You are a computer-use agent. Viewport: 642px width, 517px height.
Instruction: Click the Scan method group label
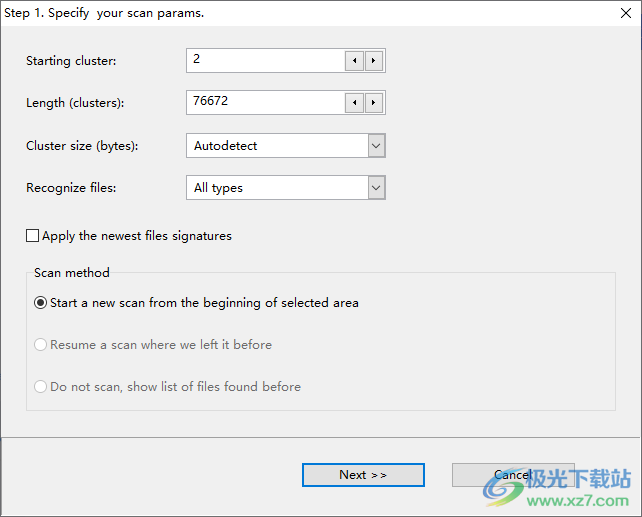coord(72,273)
